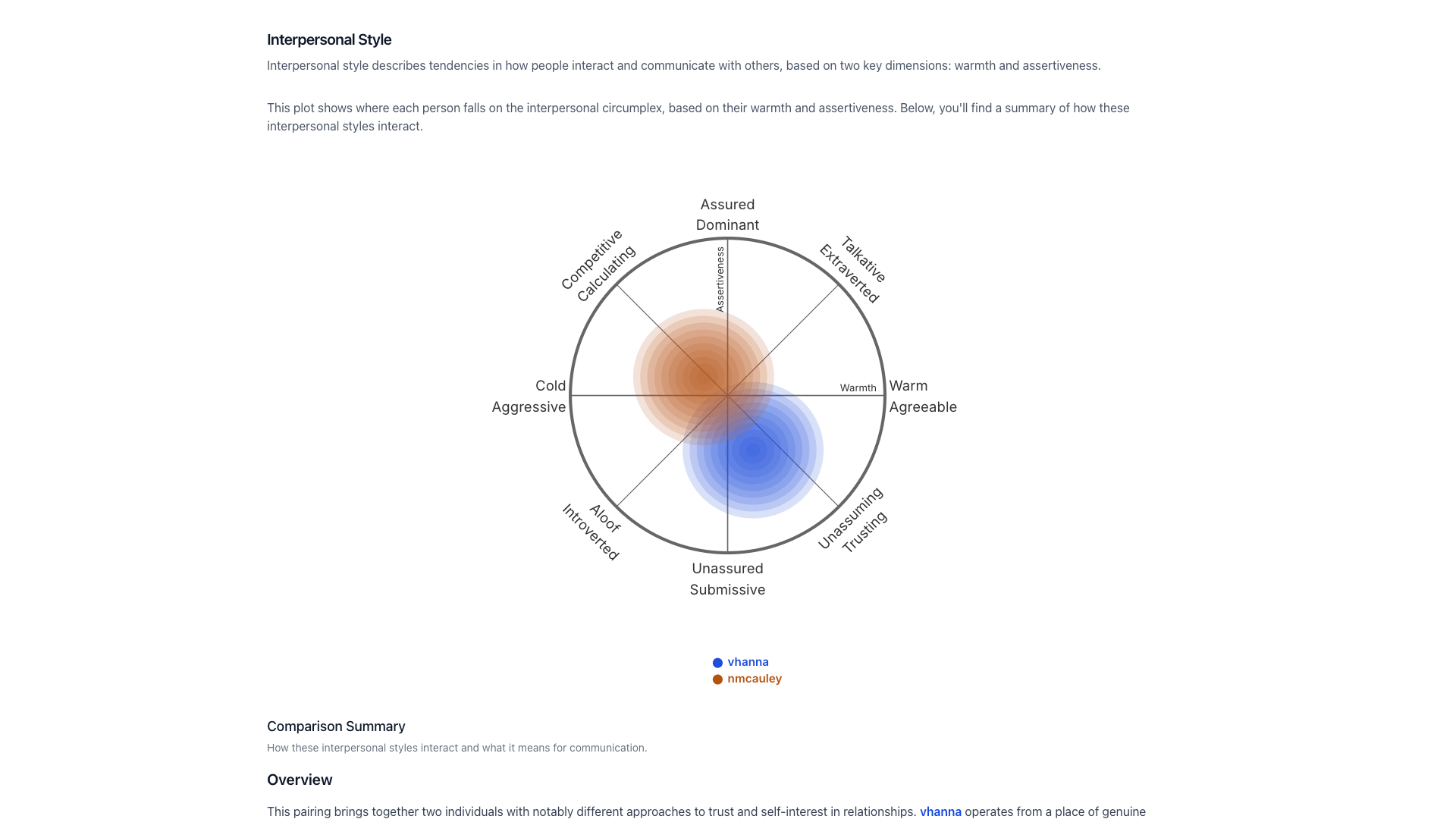Click the Cold Aggressive chart label
The height and width of the screenshot is (819, 1456).
click(x=529, y=397)
